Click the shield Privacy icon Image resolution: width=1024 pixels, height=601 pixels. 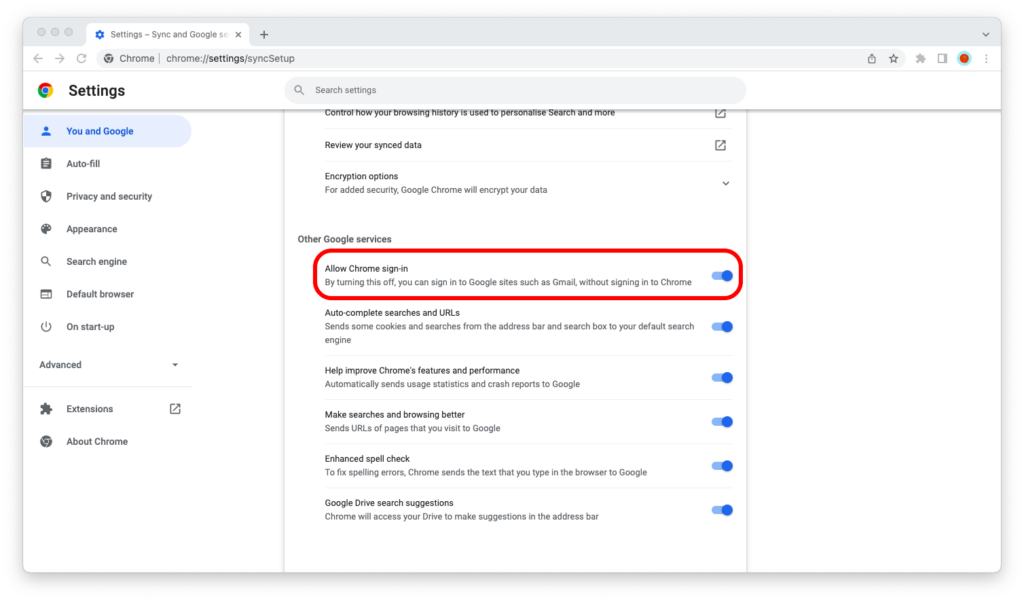pyautogui.click(x=46, y=197)
